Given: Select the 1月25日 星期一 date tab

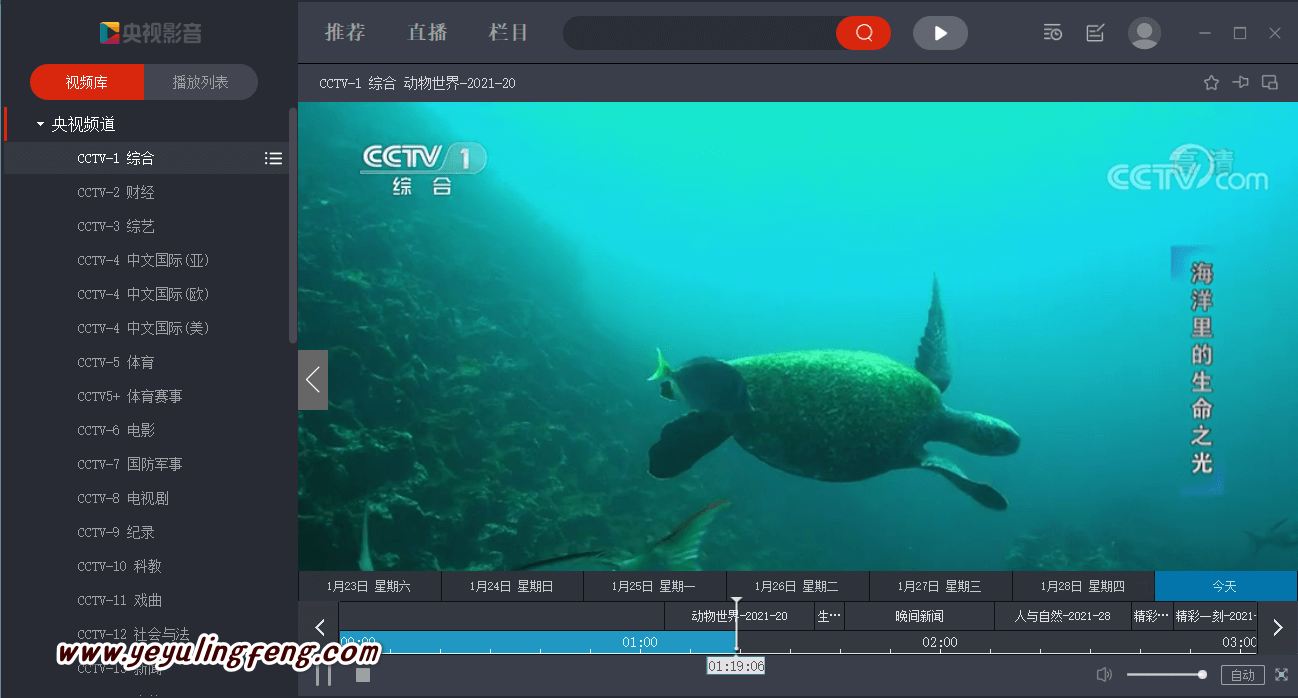Looking at the screenshot, I should coord(655,586).
